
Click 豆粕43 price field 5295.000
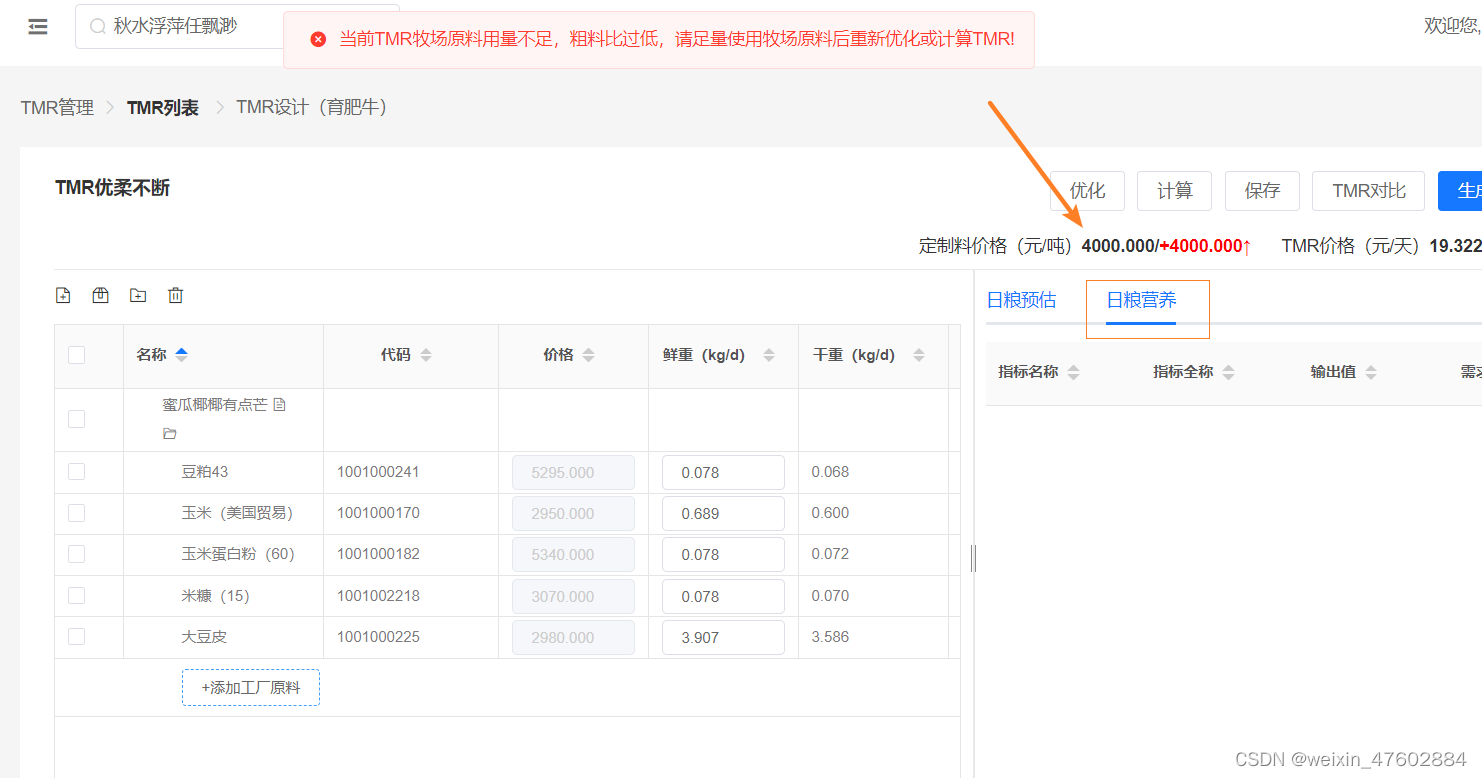click(x=573, y=472)
